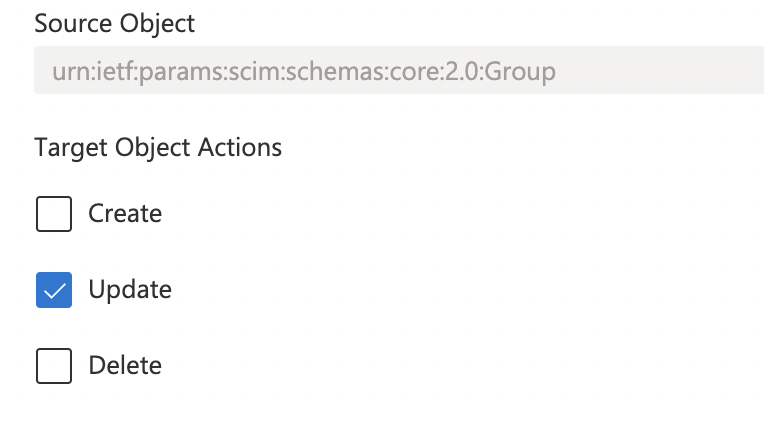764x422 pixels.
Task: Click the "Source Object" field label
Action: coord(115,24)
